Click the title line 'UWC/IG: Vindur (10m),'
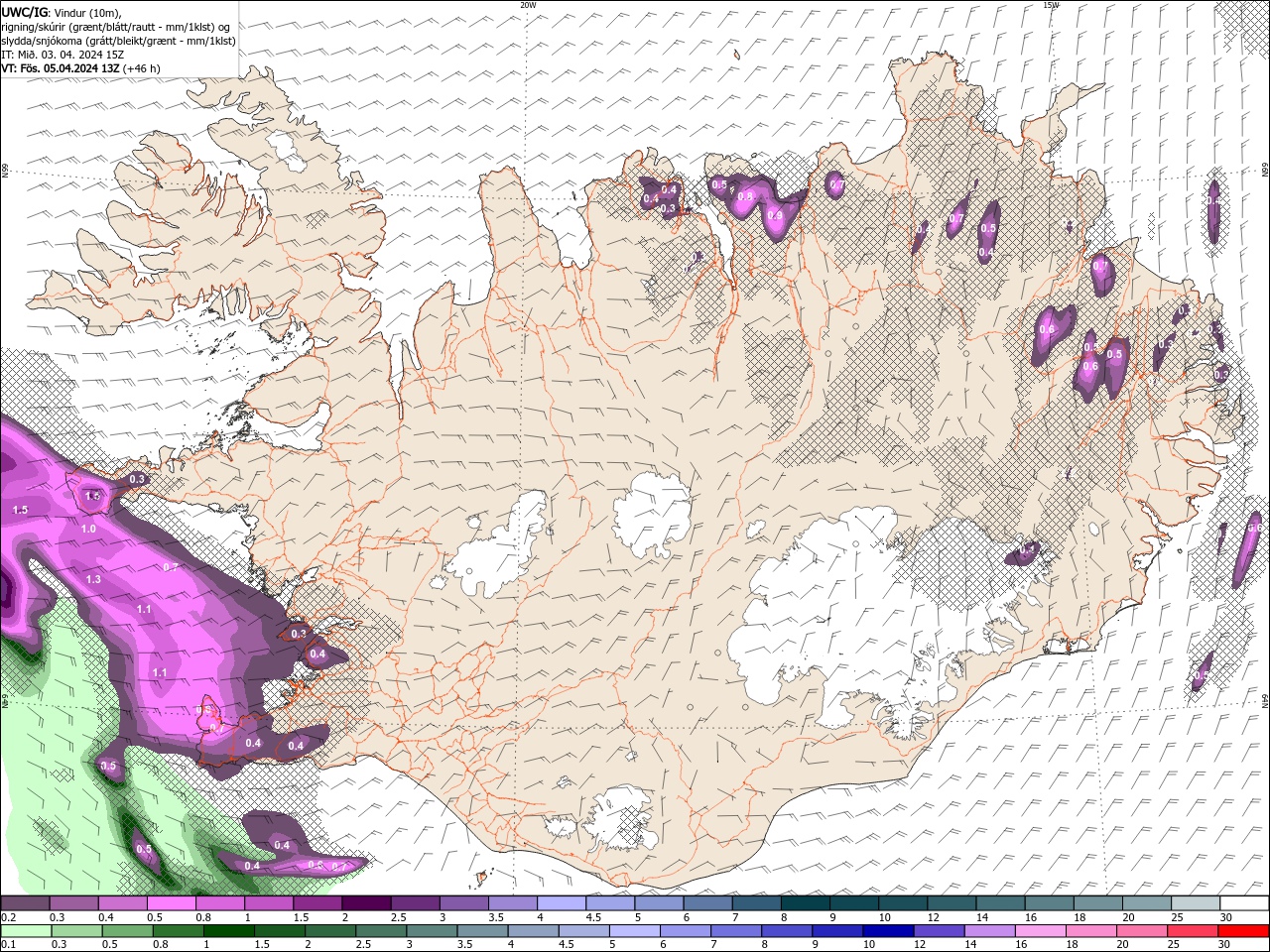Image resolution: width=1270 pixels, height=952 pixels. pyautogui.click(x=62, y=12)
